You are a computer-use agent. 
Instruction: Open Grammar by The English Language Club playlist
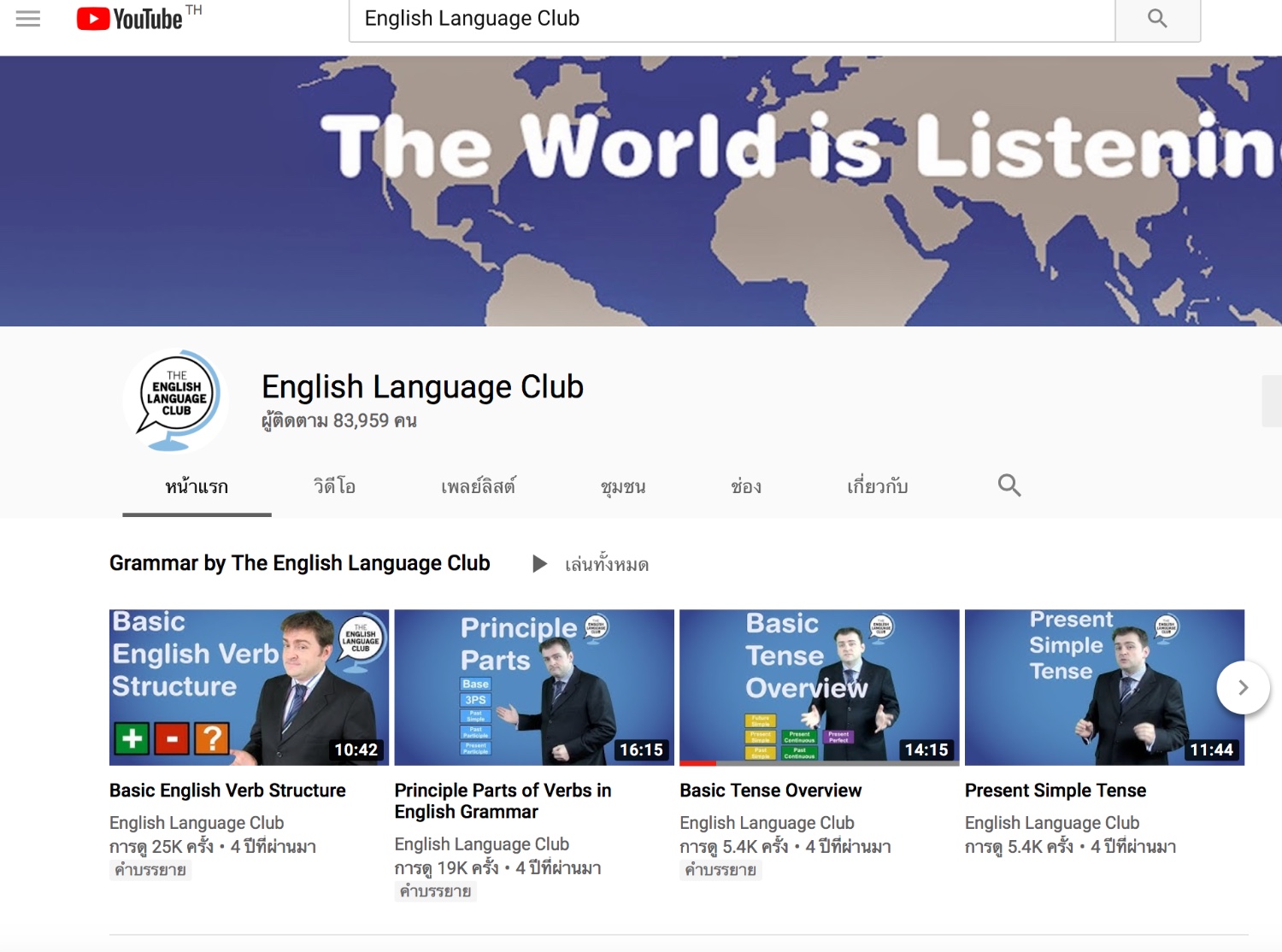click(300, 563)
